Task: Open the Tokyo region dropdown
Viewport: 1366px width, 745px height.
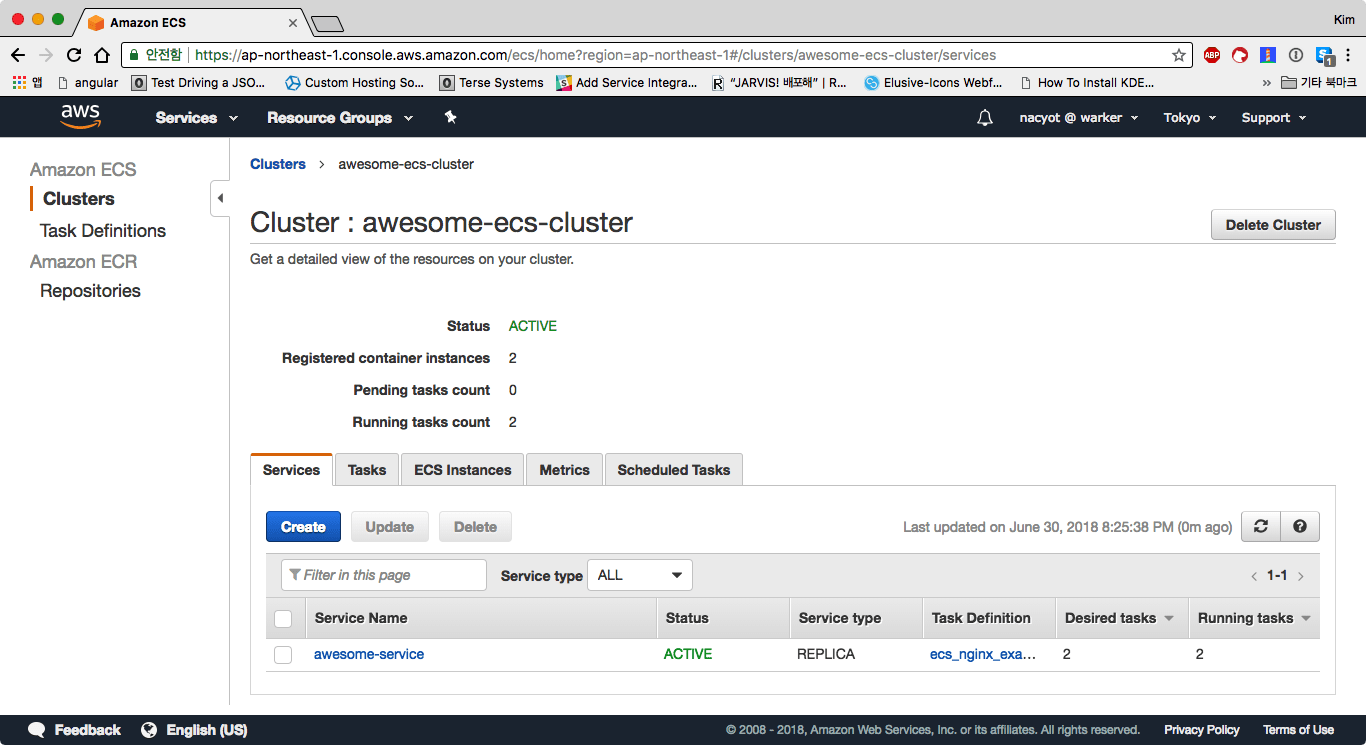Action: coord(1189,118)
